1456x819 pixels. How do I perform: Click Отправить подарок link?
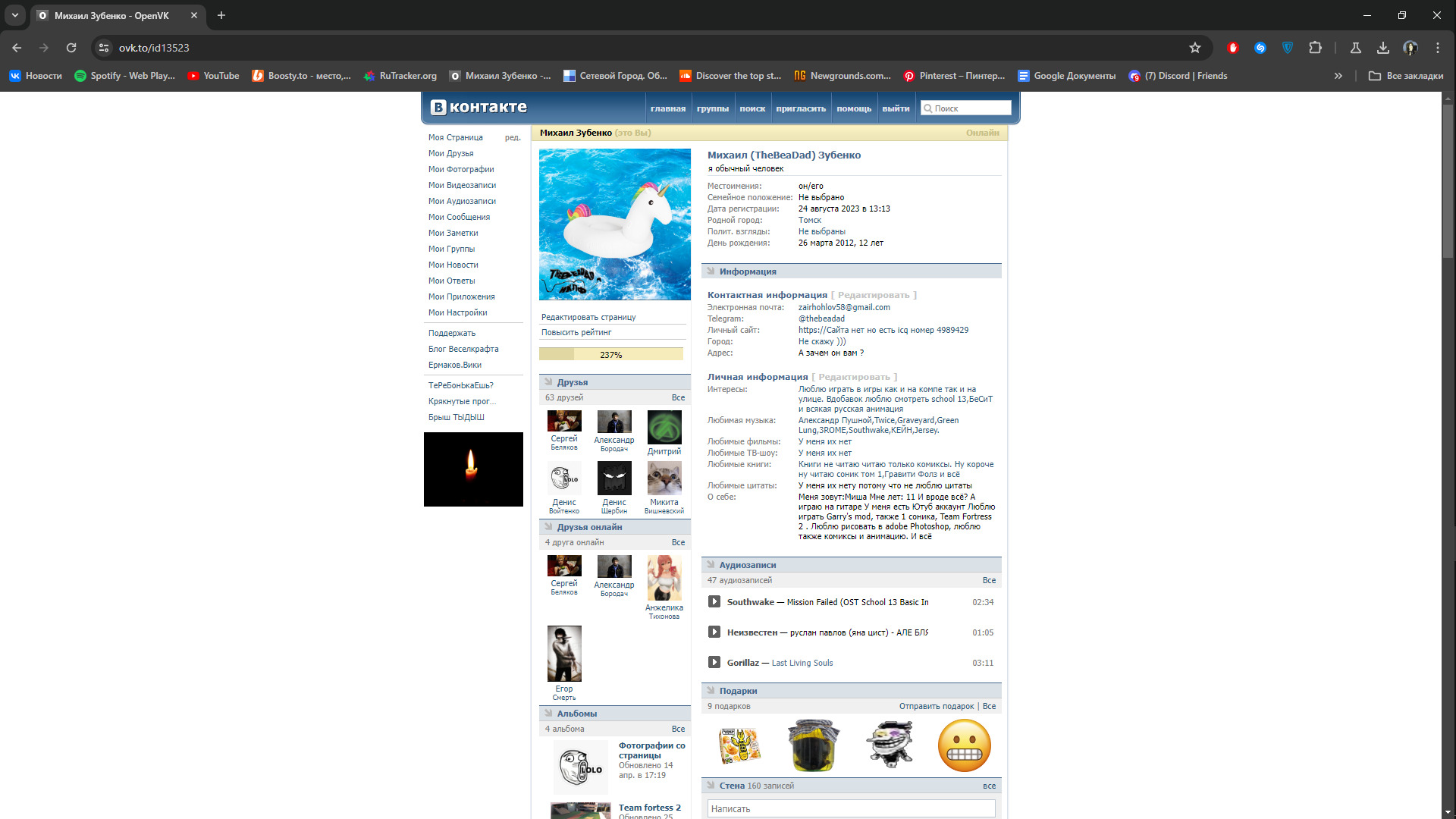click(936, 706)
